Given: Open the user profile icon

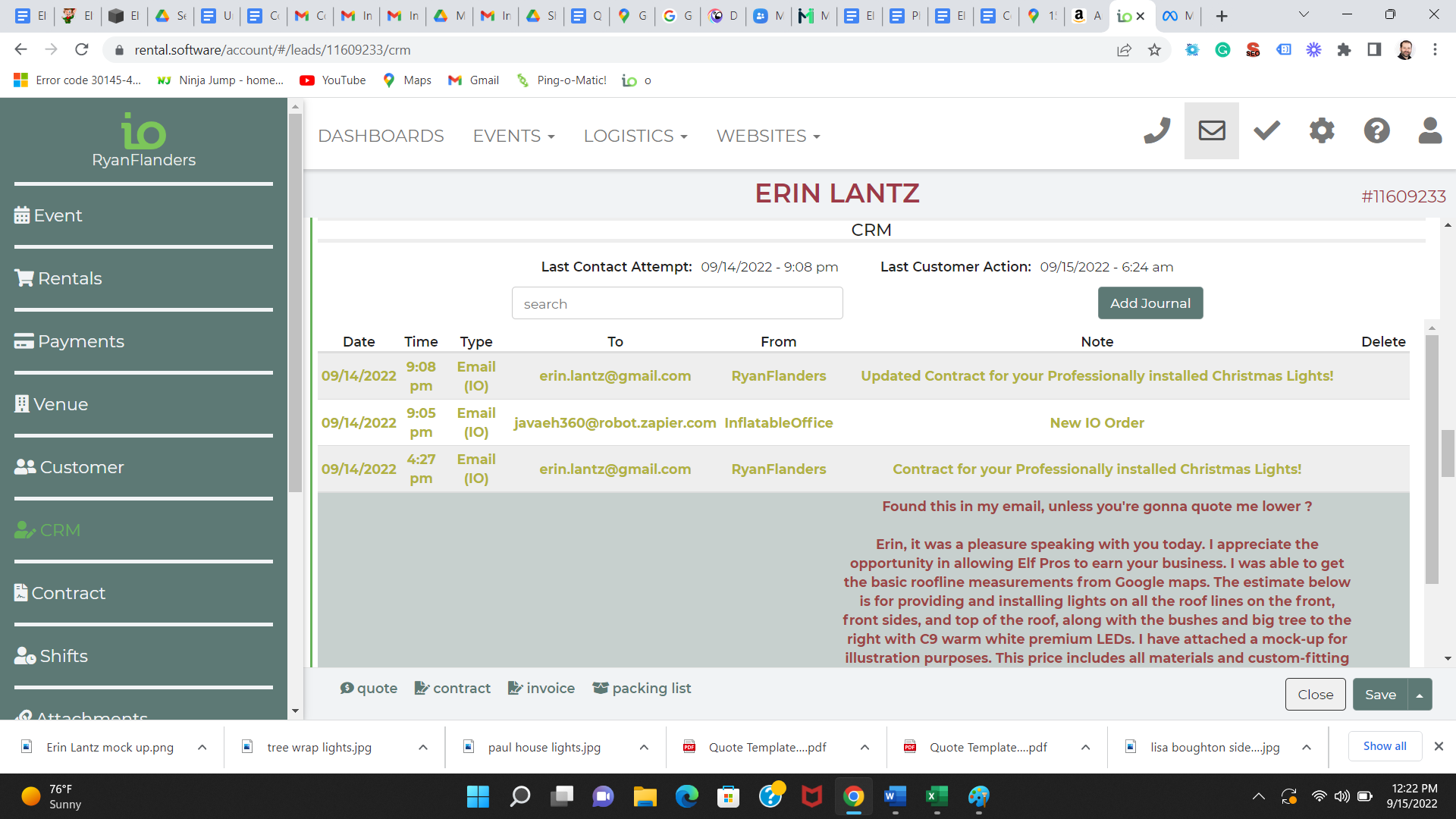Looking at the screenshot, I should [x=1429, y=131].
